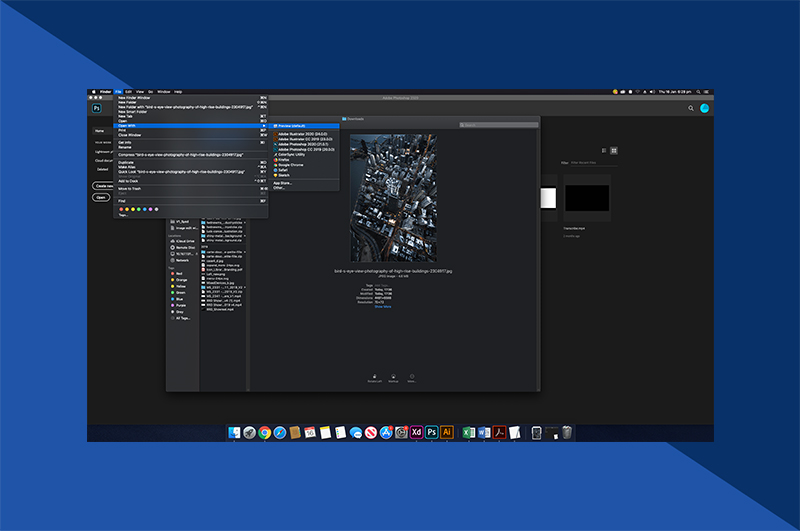Select Google Chrome in Open With submenu
The height and width of the screenshot is (531, 800).
[x=304, y=165]
